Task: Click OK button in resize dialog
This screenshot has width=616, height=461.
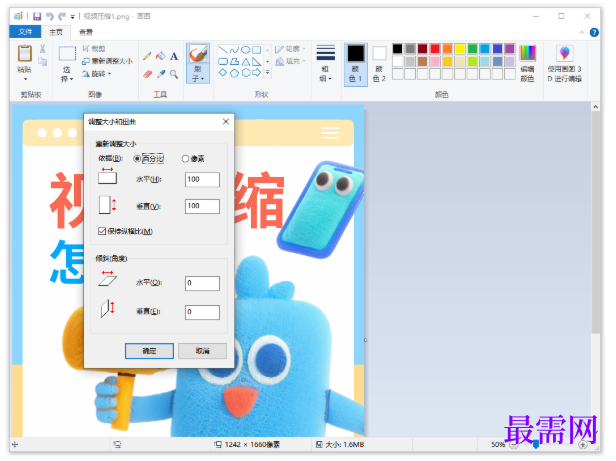Action: pyautogui.click(x=149, y=351)
